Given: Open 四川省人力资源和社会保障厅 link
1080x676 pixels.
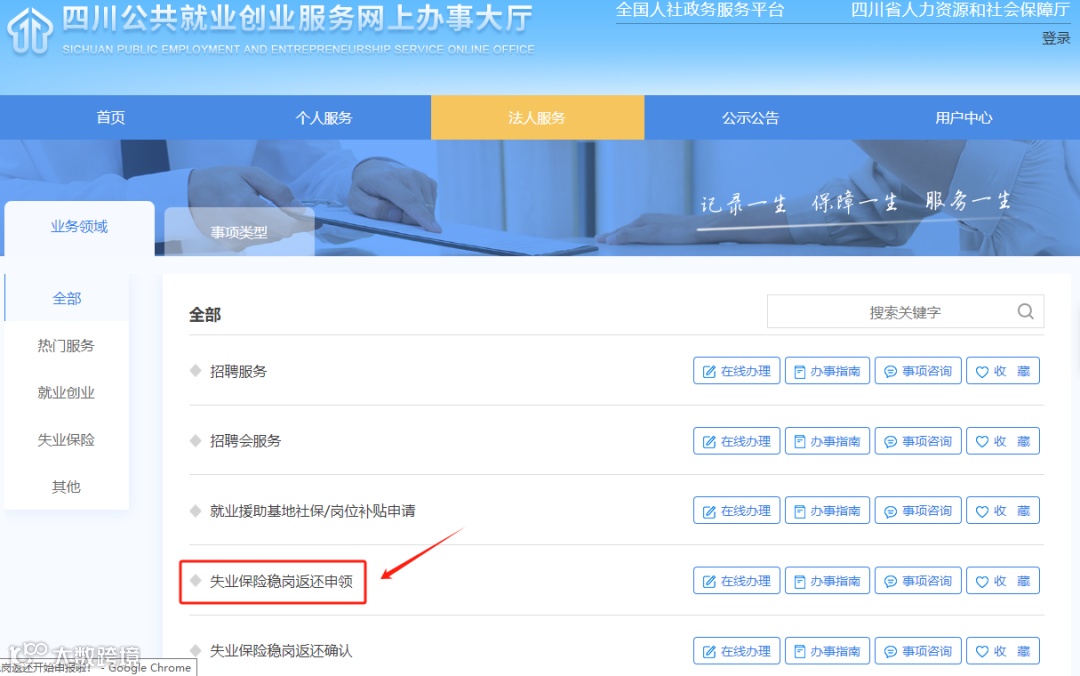Looking at the screenshot, I should tap(960, 10).
